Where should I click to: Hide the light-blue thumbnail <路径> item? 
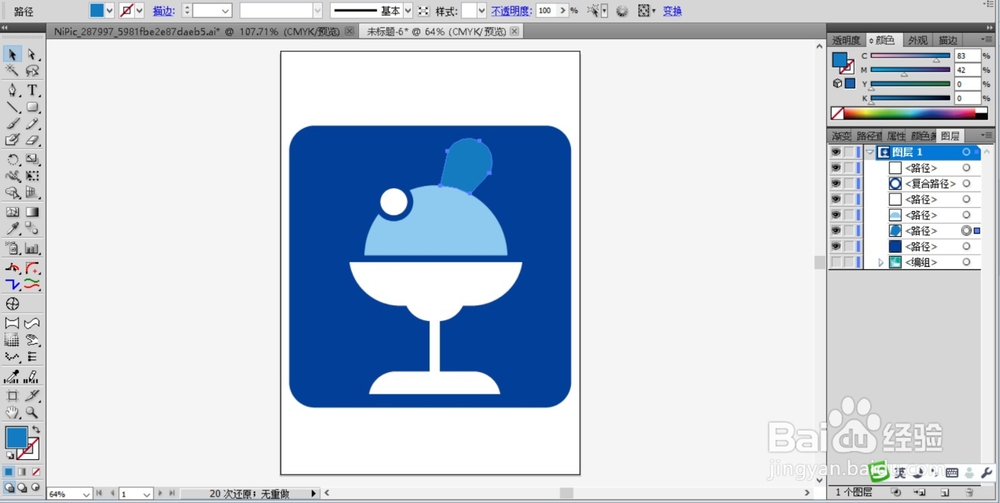(835, 215)
